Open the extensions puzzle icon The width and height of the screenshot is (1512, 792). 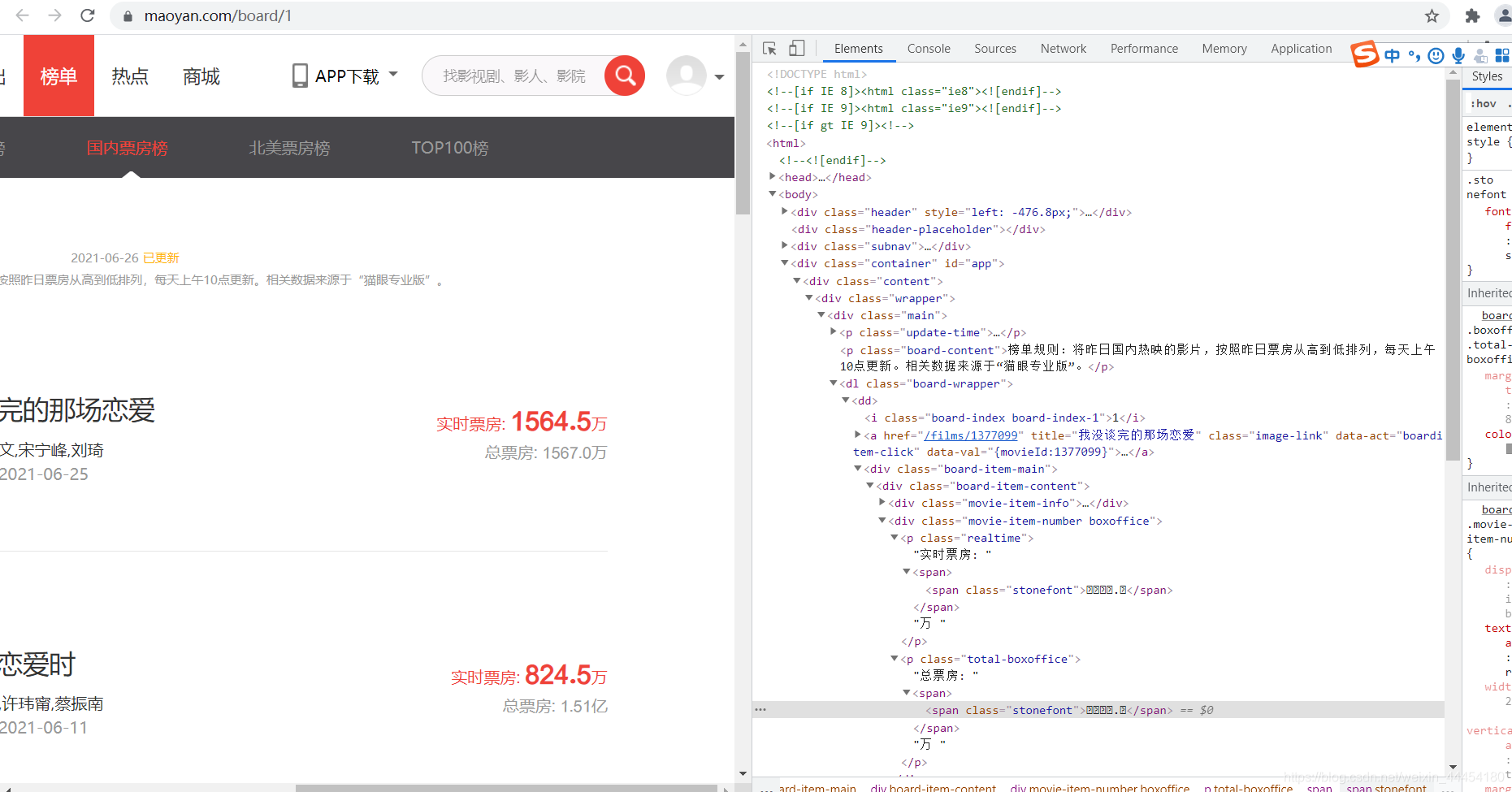(1472, 15)
